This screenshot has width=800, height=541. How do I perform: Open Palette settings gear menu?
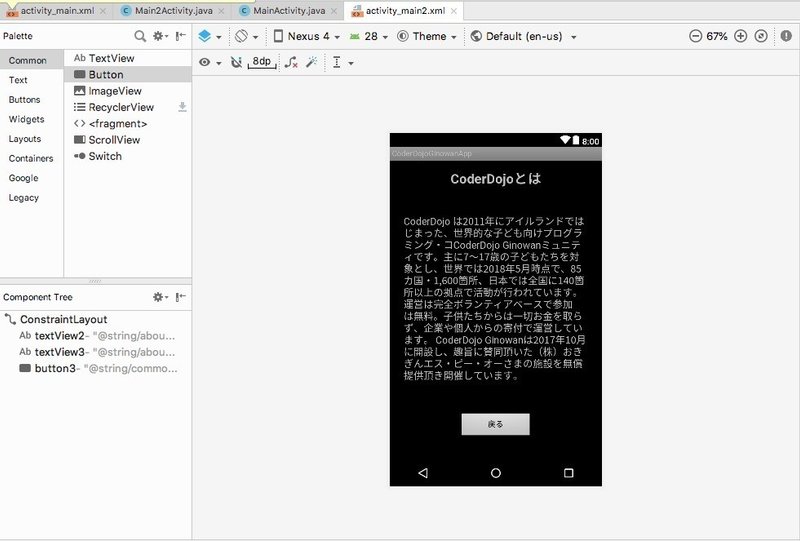click(x=160, y=36)
